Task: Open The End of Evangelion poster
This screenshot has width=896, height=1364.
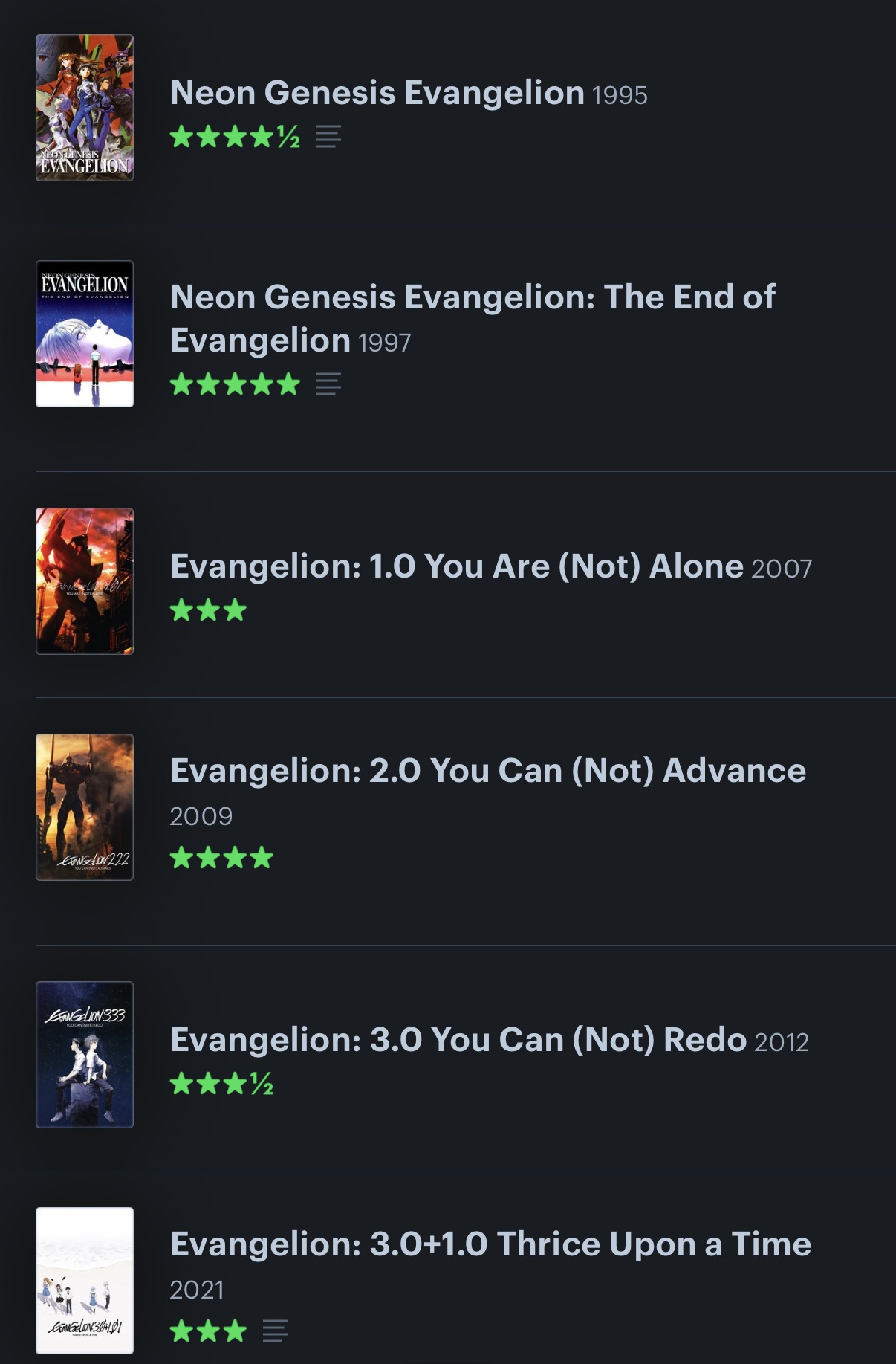Action: [x=85, y=334]
